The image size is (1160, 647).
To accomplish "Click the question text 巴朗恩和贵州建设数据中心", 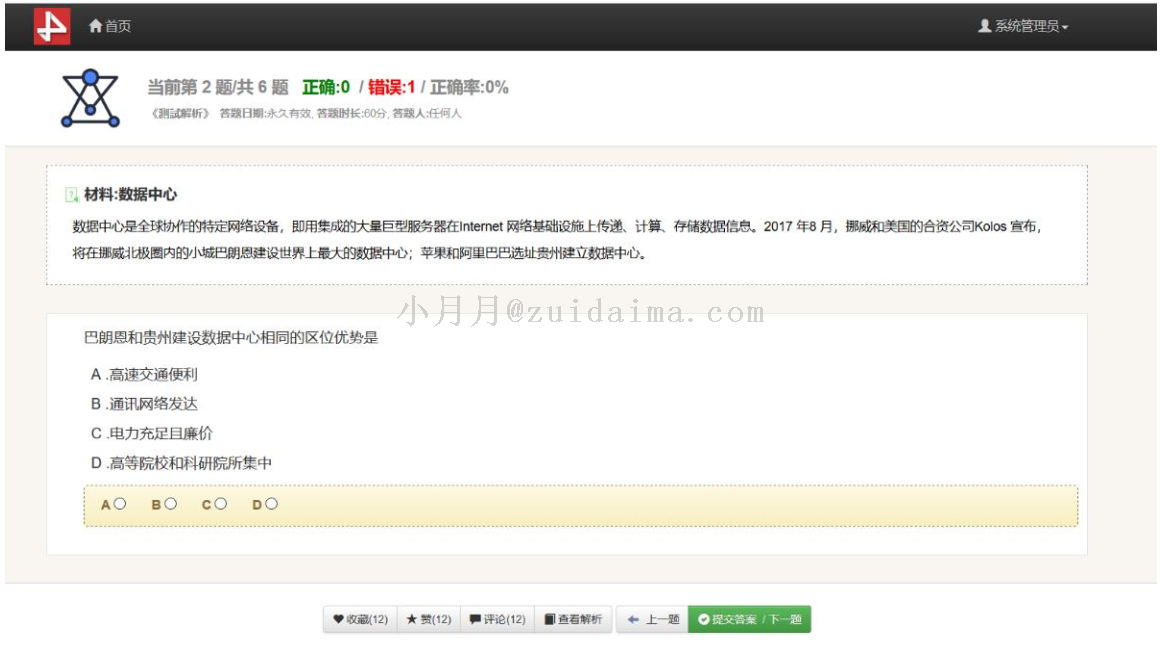I will tap(231, 338).
